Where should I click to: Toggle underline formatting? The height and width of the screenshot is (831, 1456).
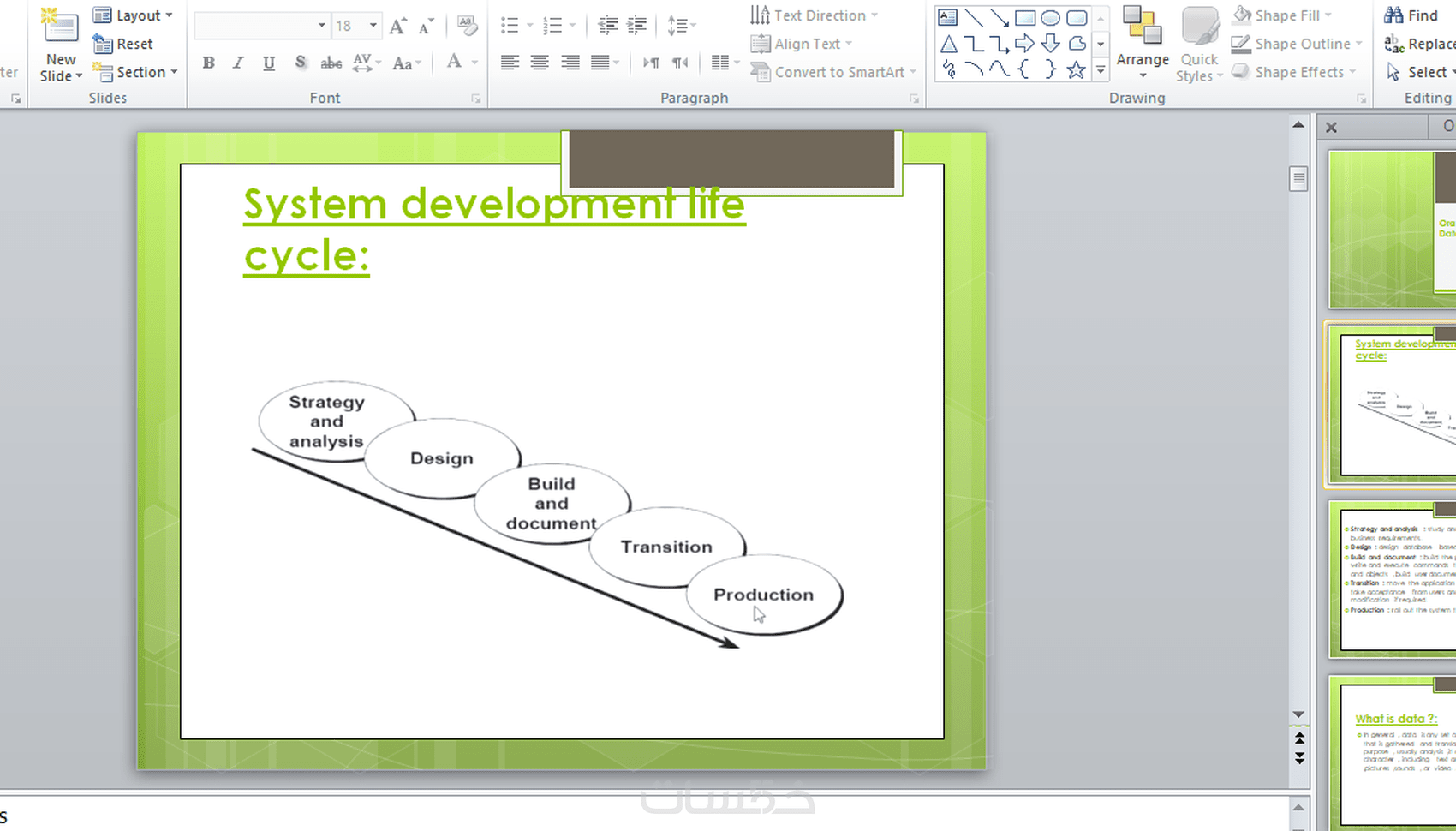click(x=269, y=63)
